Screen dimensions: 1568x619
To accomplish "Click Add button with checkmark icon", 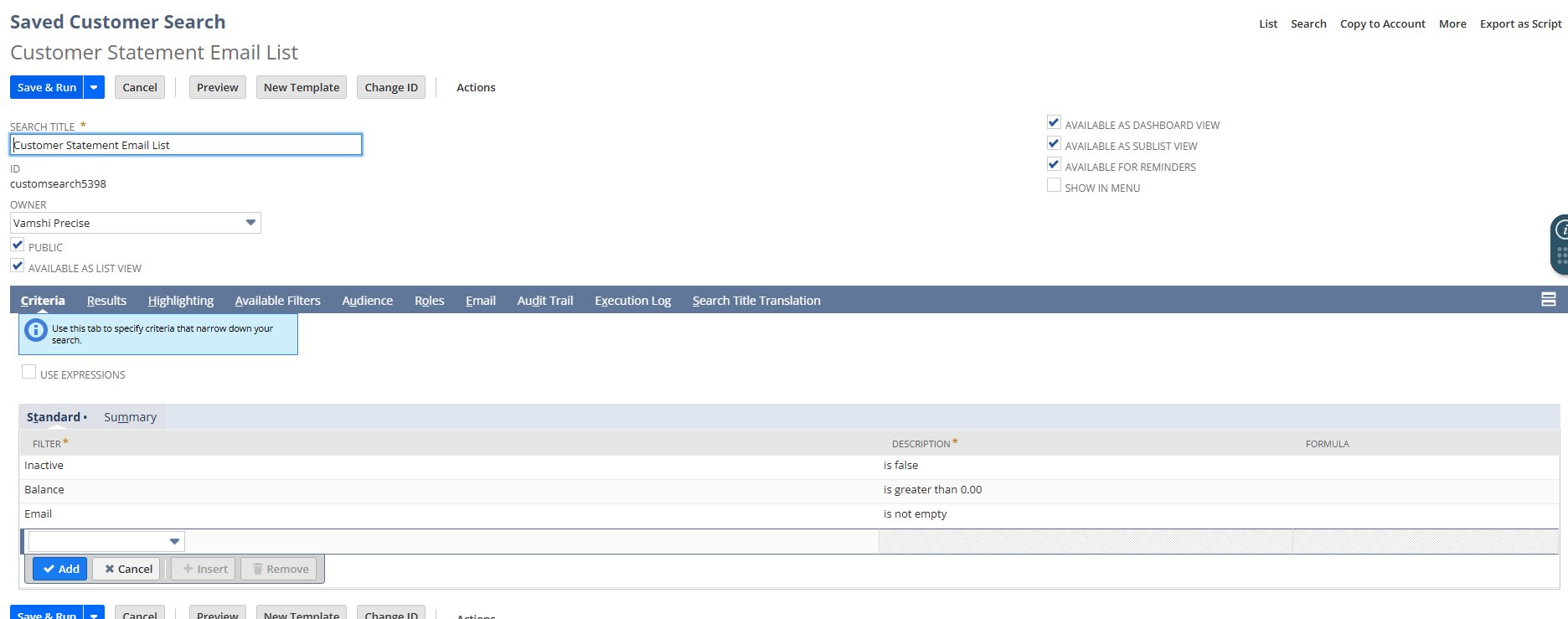I will 60,569.
